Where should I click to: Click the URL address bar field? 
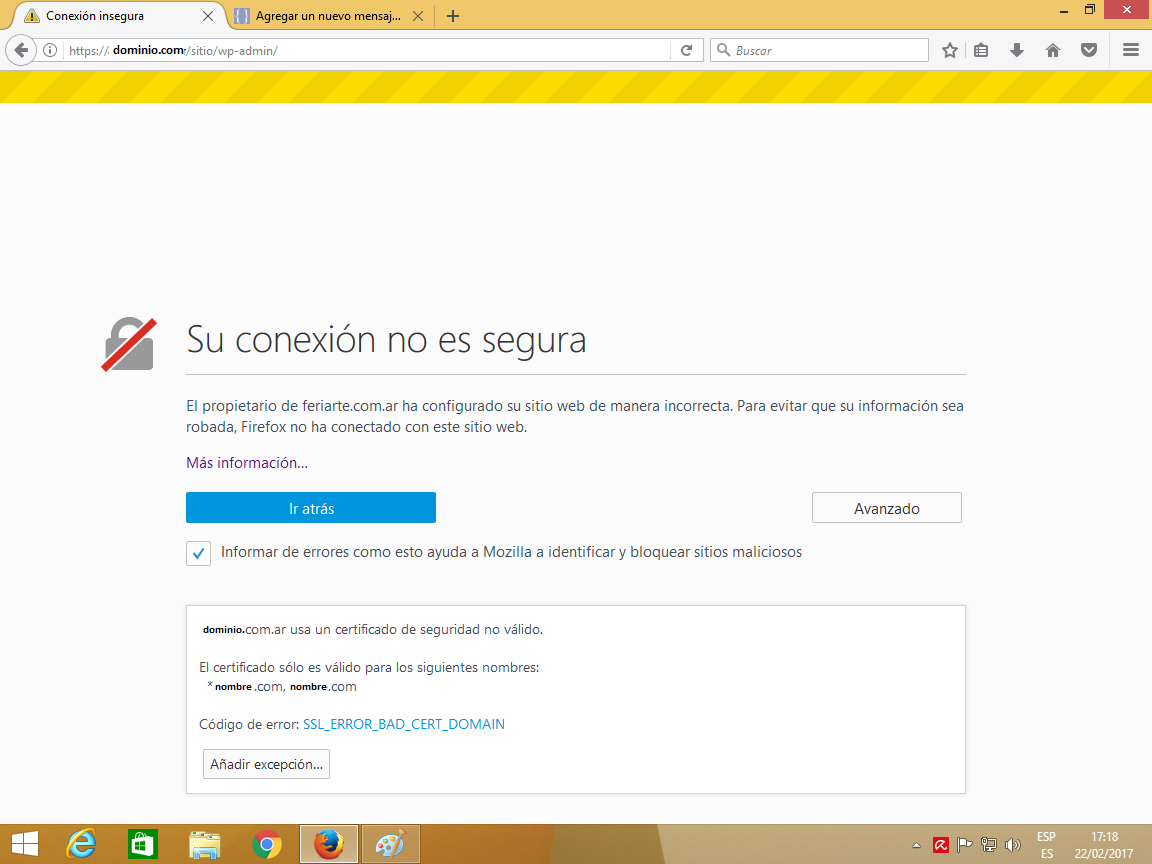click(367, 50)
